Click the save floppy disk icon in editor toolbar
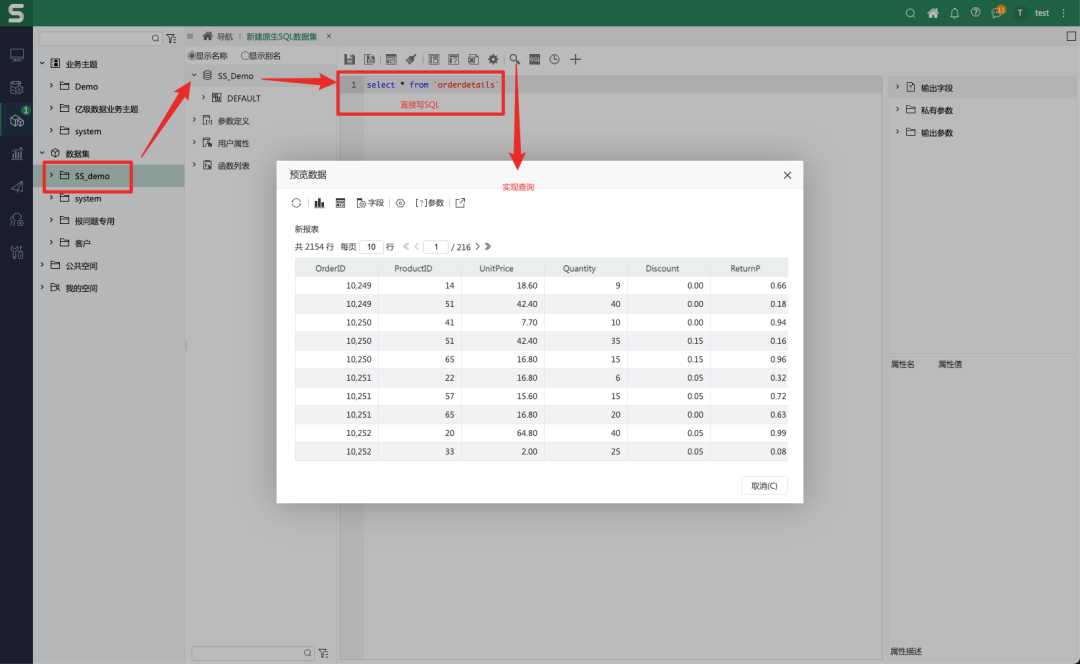1080x664 pixels. (x=349, y=59)
